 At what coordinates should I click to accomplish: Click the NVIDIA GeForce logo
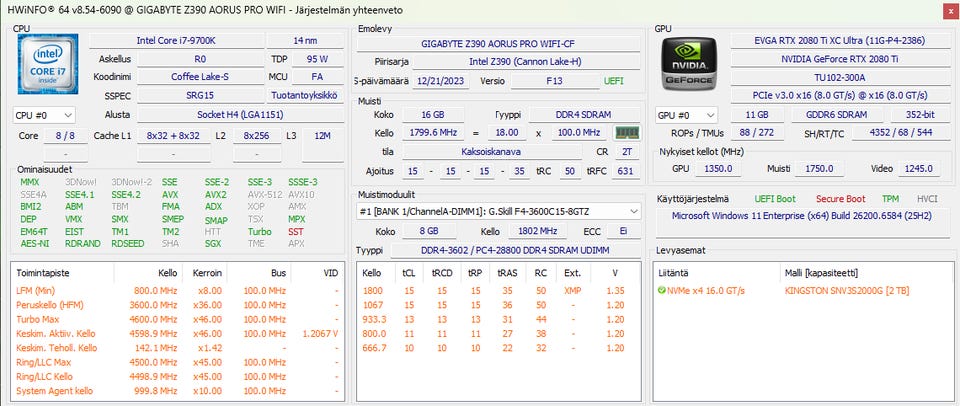(x=689, y=64)
